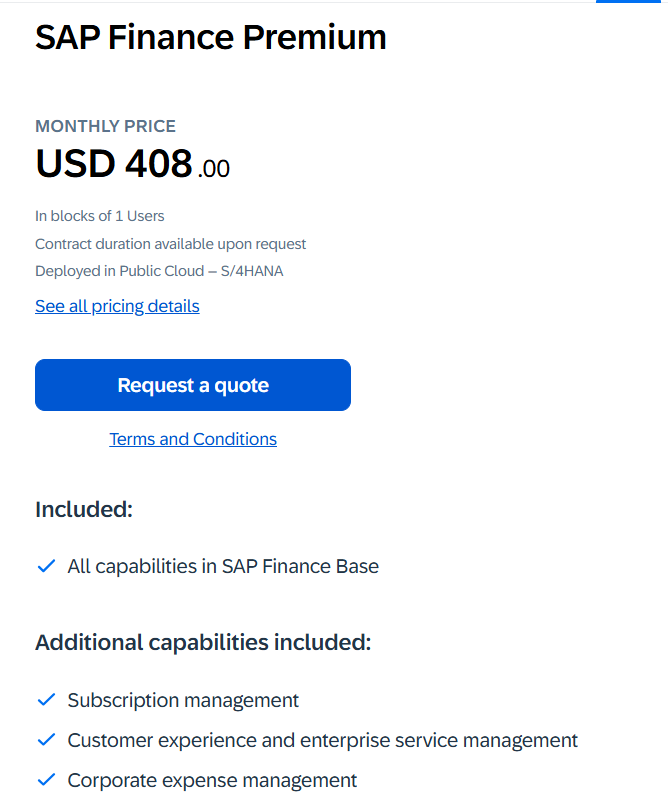Click the SAP Finance Premium heading
The height and width of the screenshot is (801, 668).
(210, 38)
